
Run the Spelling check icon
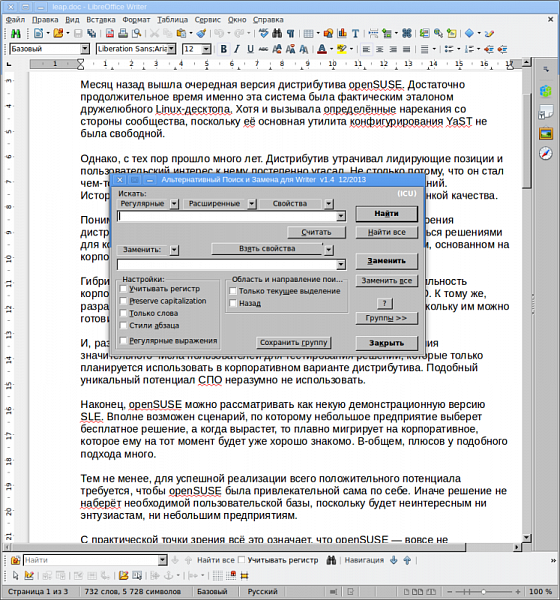pyautogui.click(x=263, y=34)
